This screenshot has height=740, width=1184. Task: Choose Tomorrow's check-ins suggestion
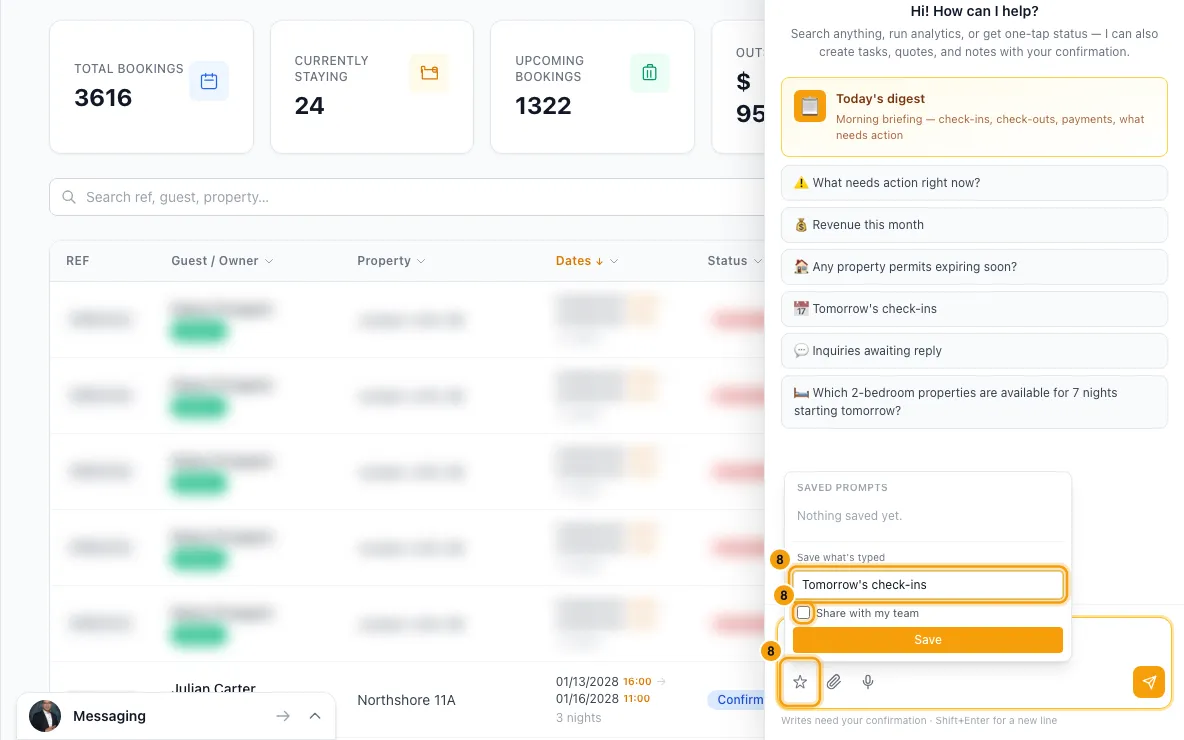[974, 309]
